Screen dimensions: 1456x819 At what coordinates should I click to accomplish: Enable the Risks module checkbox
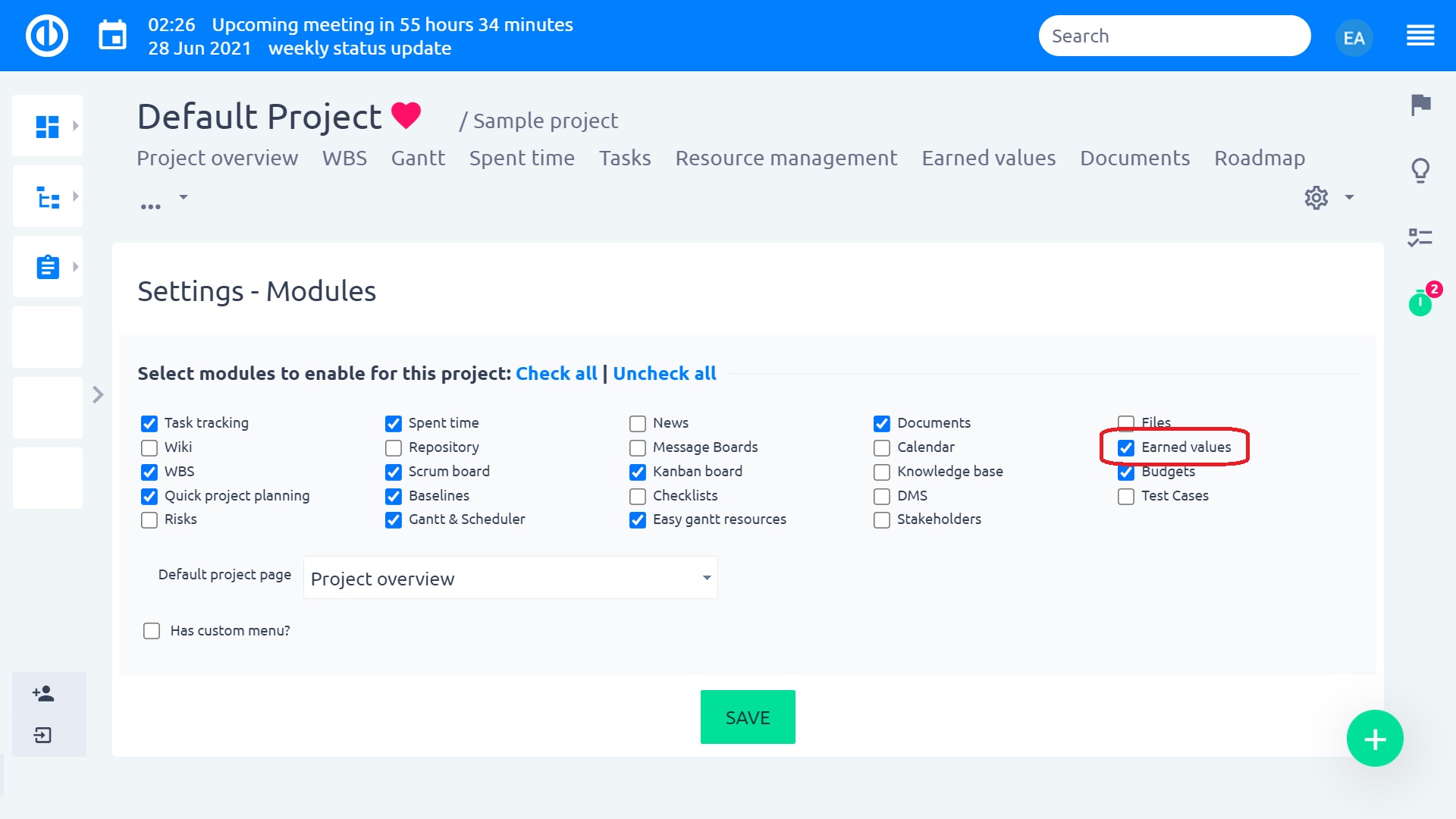(x=149, y=520)
